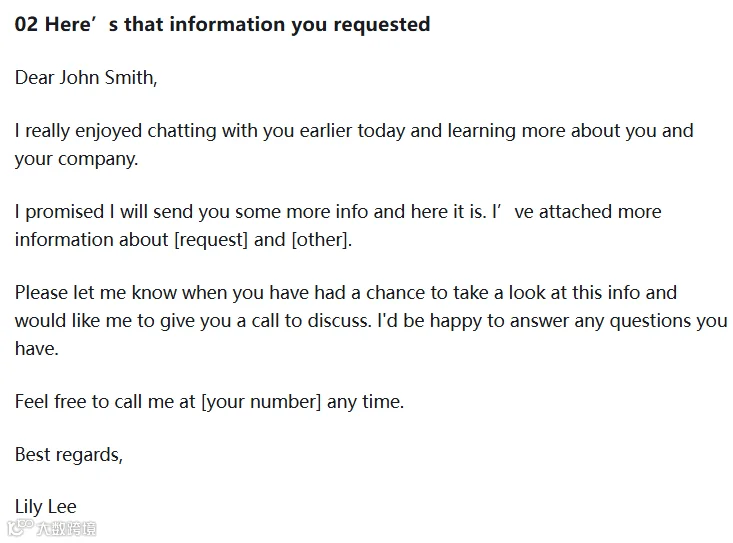The height and width of the screenshot is (543, 733).
Task: Click the Chinese watermark text beside the logo
Action: [66, 528]
